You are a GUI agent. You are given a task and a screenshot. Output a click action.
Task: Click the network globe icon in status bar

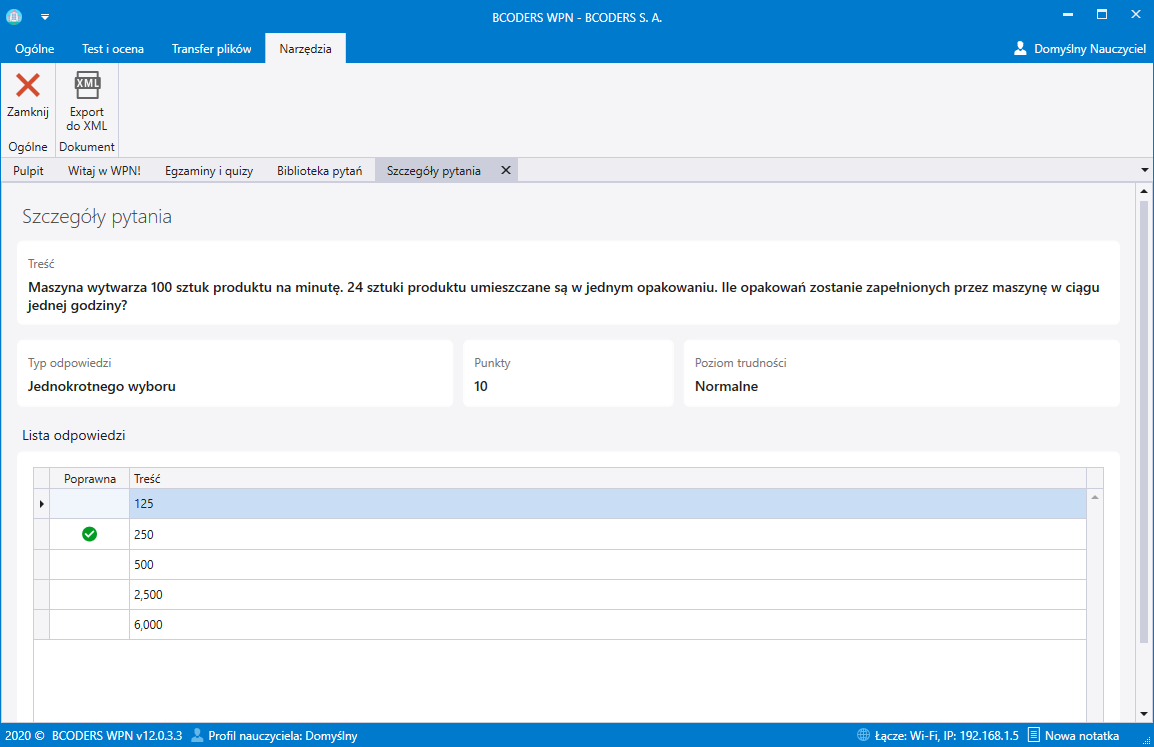pos(863,735)
